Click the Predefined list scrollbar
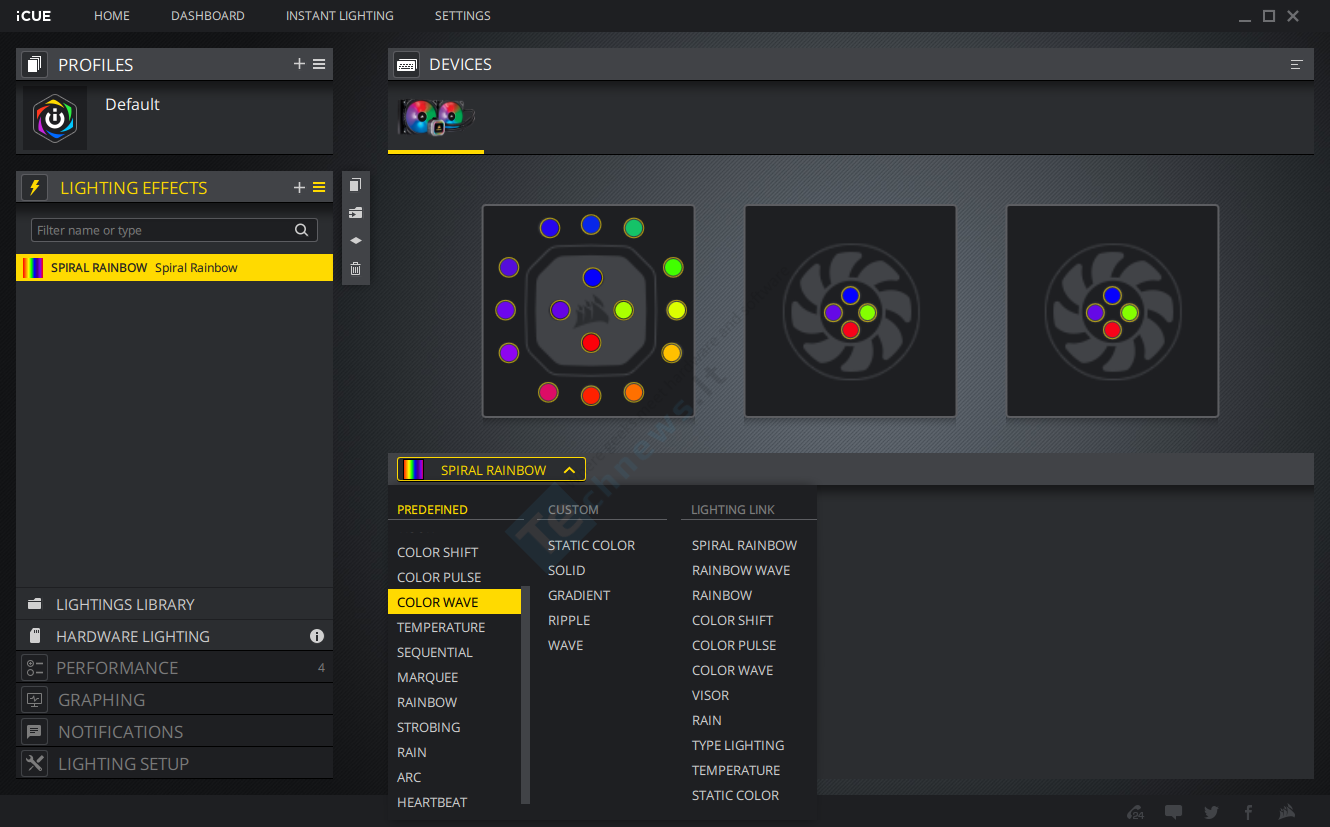 click(x=526, y=695)
